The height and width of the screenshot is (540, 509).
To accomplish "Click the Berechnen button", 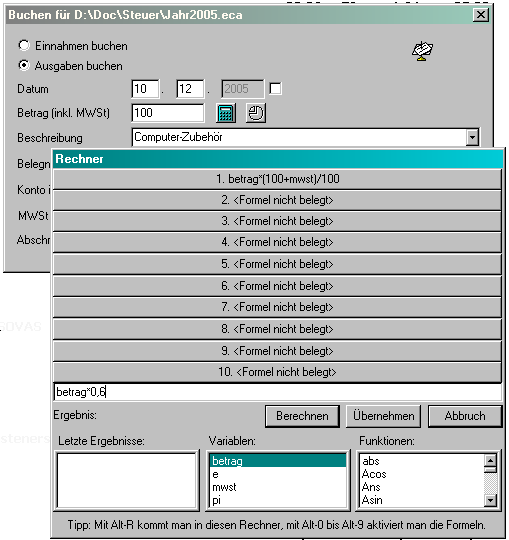I will 302,416.
